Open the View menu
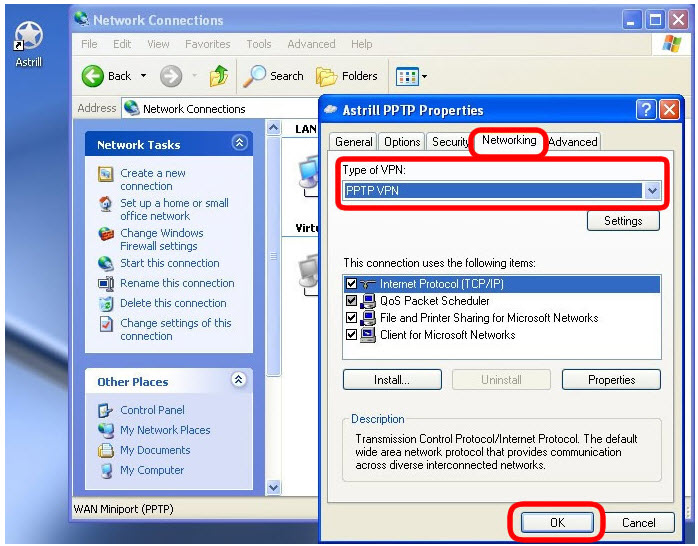Screen dimensions: 698x546 click(158, 44)
